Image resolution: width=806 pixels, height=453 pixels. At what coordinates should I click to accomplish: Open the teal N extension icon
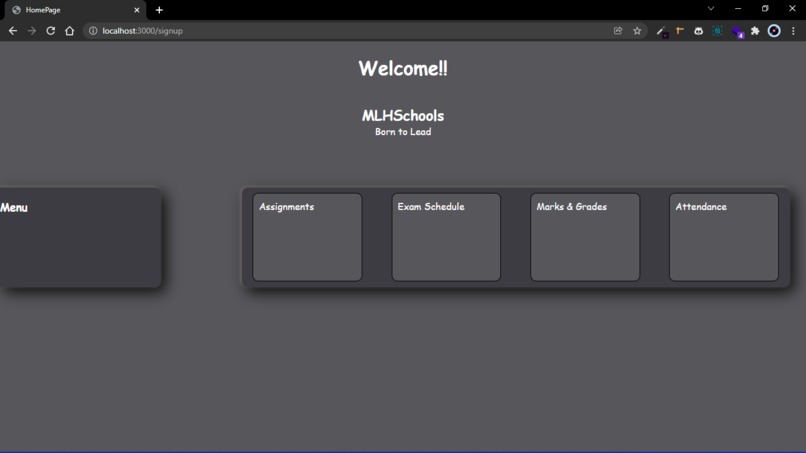point(717,31)
